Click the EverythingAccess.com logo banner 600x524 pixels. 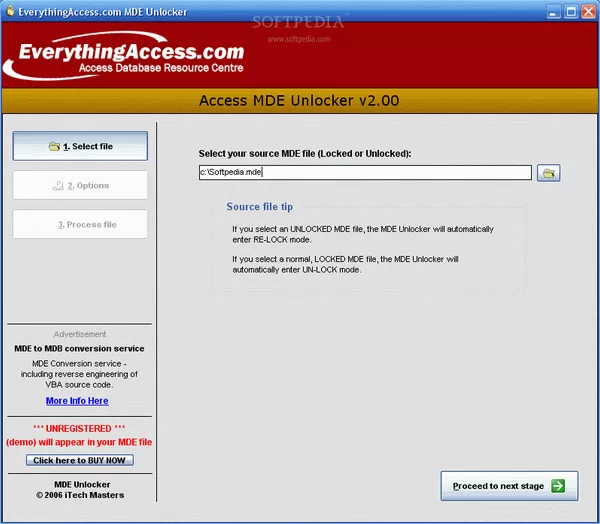click(124, 57)
